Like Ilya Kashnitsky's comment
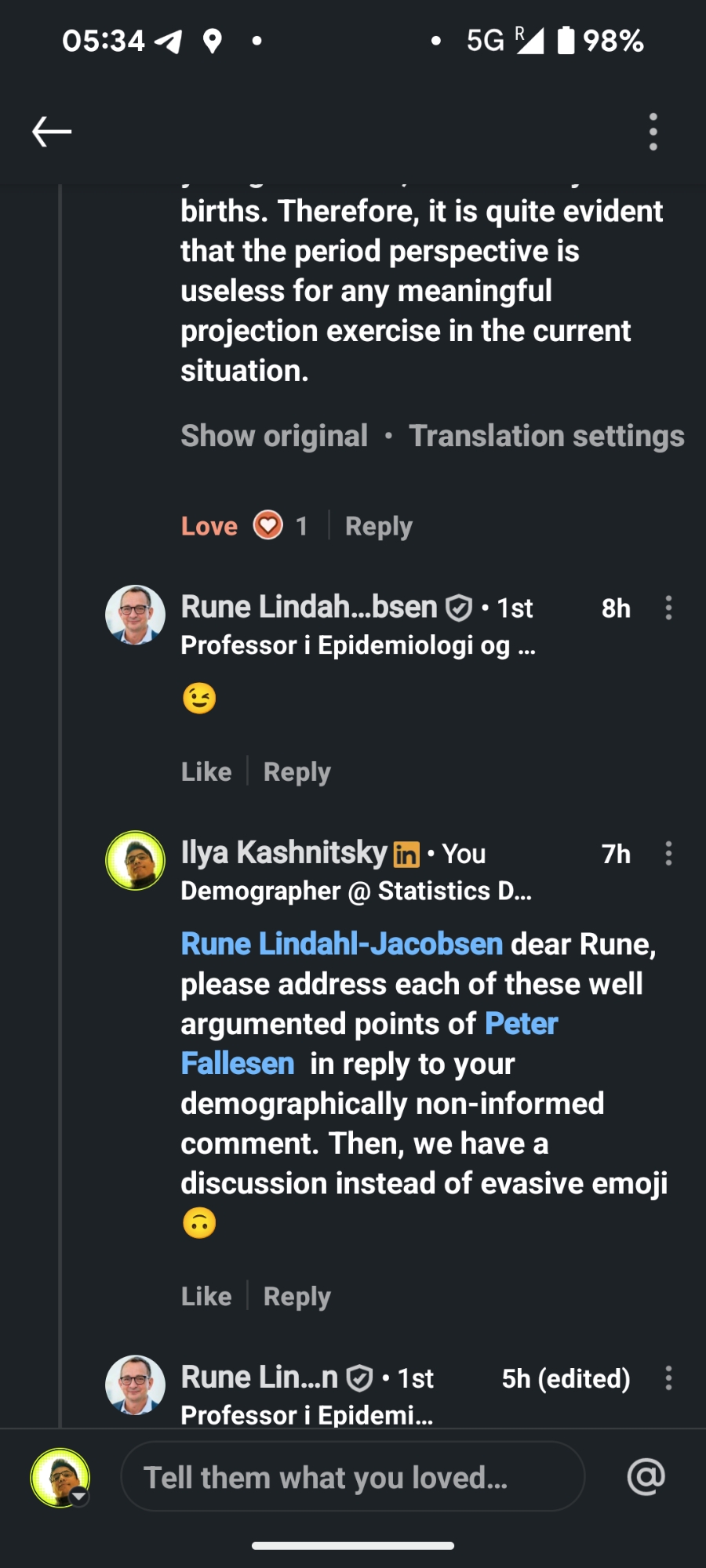 coord(206,1296)
